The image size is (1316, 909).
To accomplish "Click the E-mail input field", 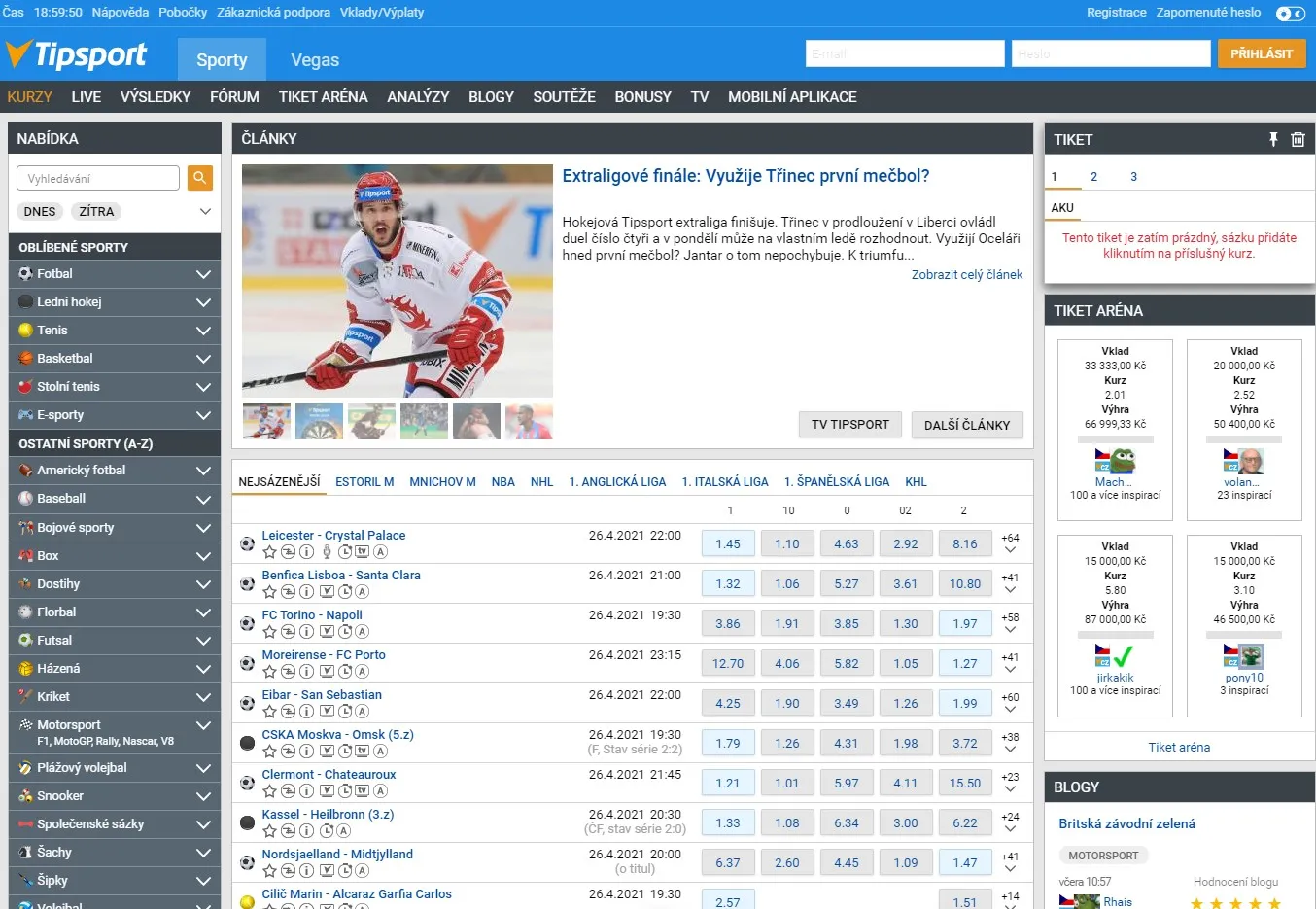I will coord(904,53).
